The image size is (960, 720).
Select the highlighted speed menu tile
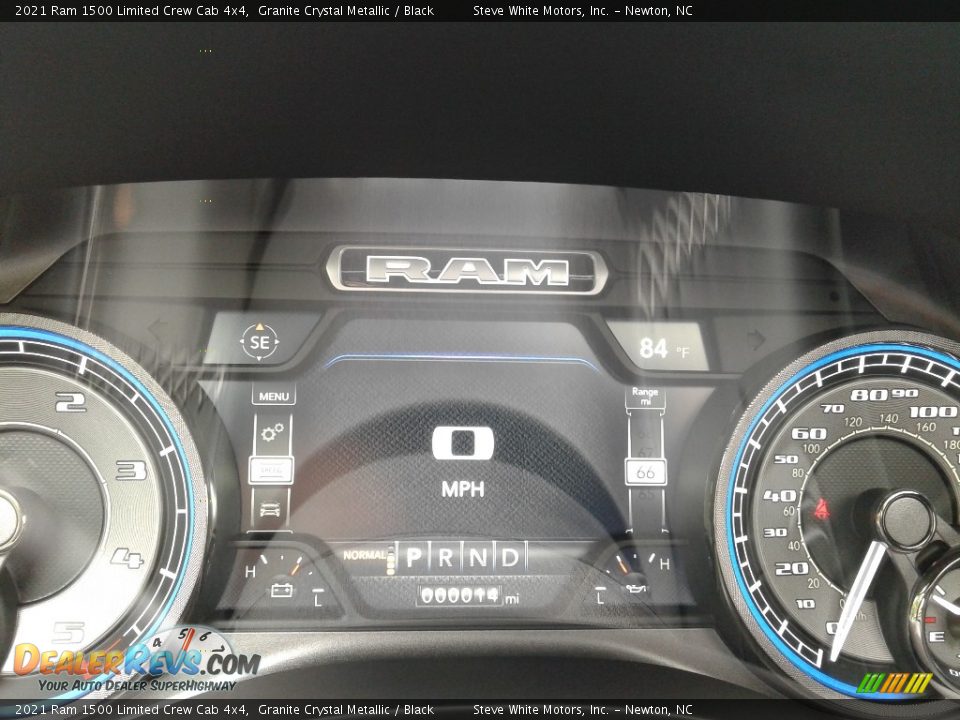[x=271, y=470]
